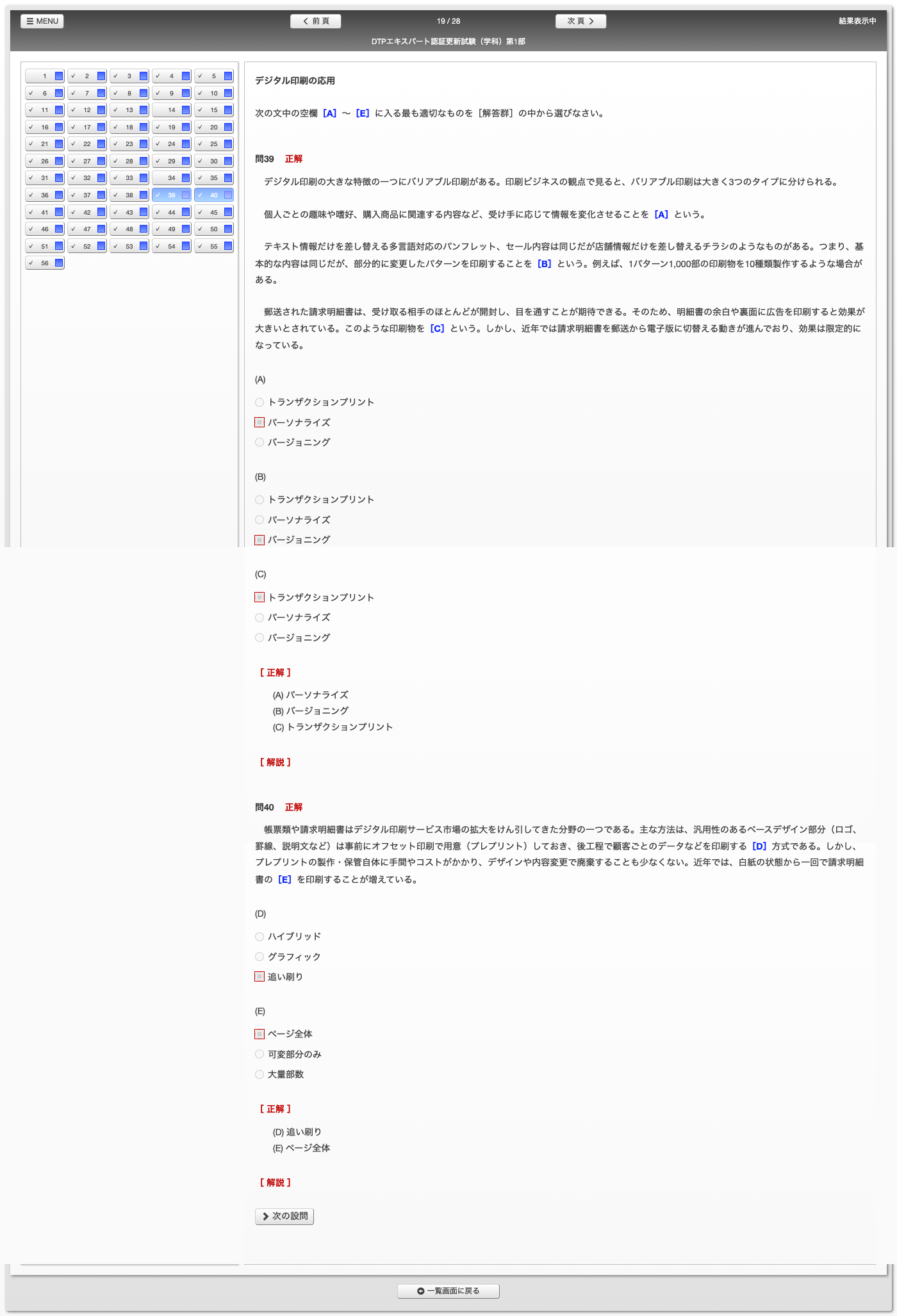The width and height of the screenshot is (897, 1316).
Task: Return to list via 一覧画面に戻る
Action: click(x=448, y=1291)
